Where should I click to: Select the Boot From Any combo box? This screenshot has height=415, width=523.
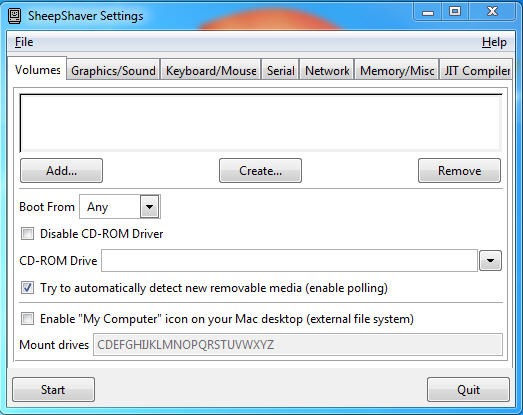[x=120, y=207]
